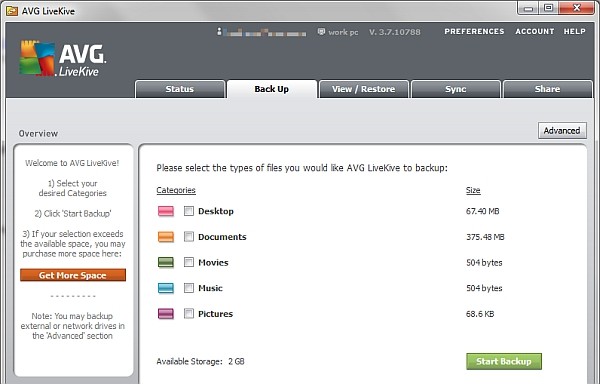Image resolution: width=600 pixels, height=384 pixels.
Task: Click the Categories column header
Action: coord(176,190)
